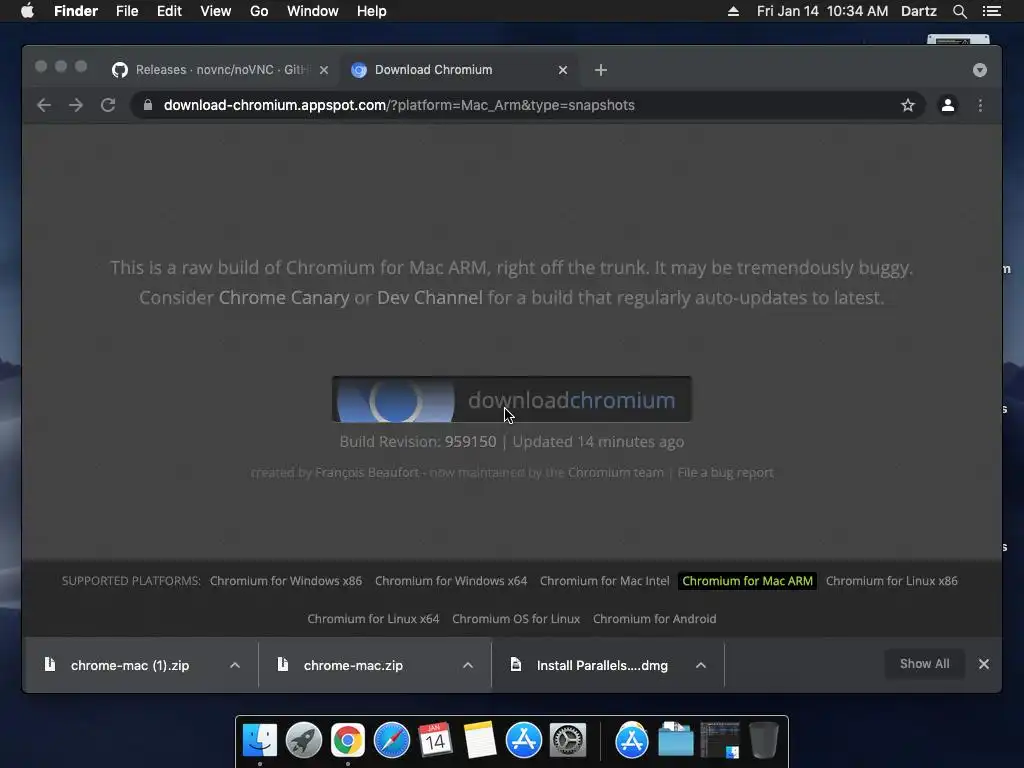
Task: Click the date and time in the menu bar
Action: click(822, 11)
